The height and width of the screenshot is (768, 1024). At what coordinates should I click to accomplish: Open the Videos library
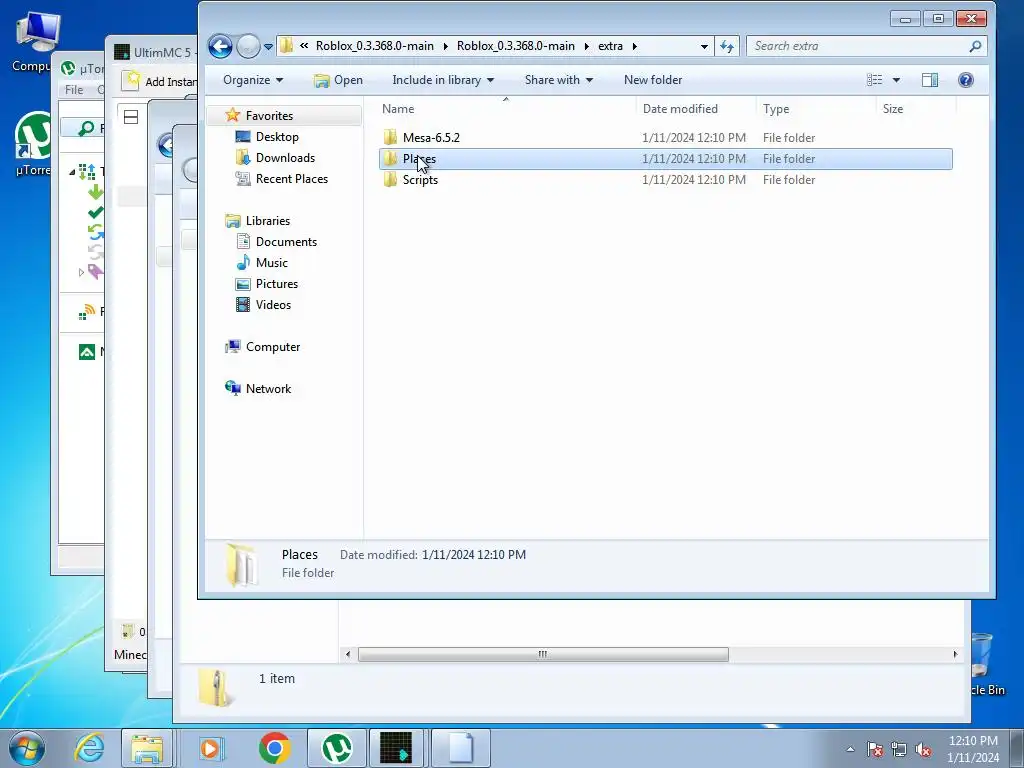[273, 304]
